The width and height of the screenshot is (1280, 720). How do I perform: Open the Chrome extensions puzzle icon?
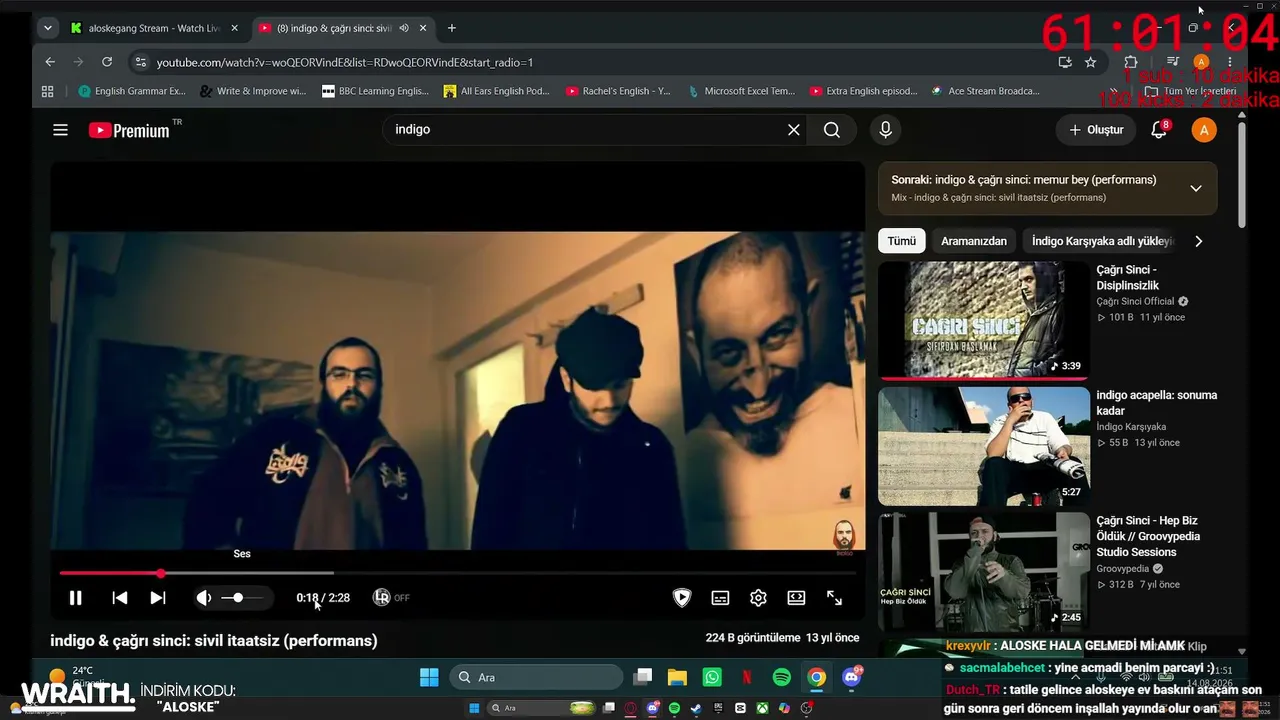(1131, 62)
